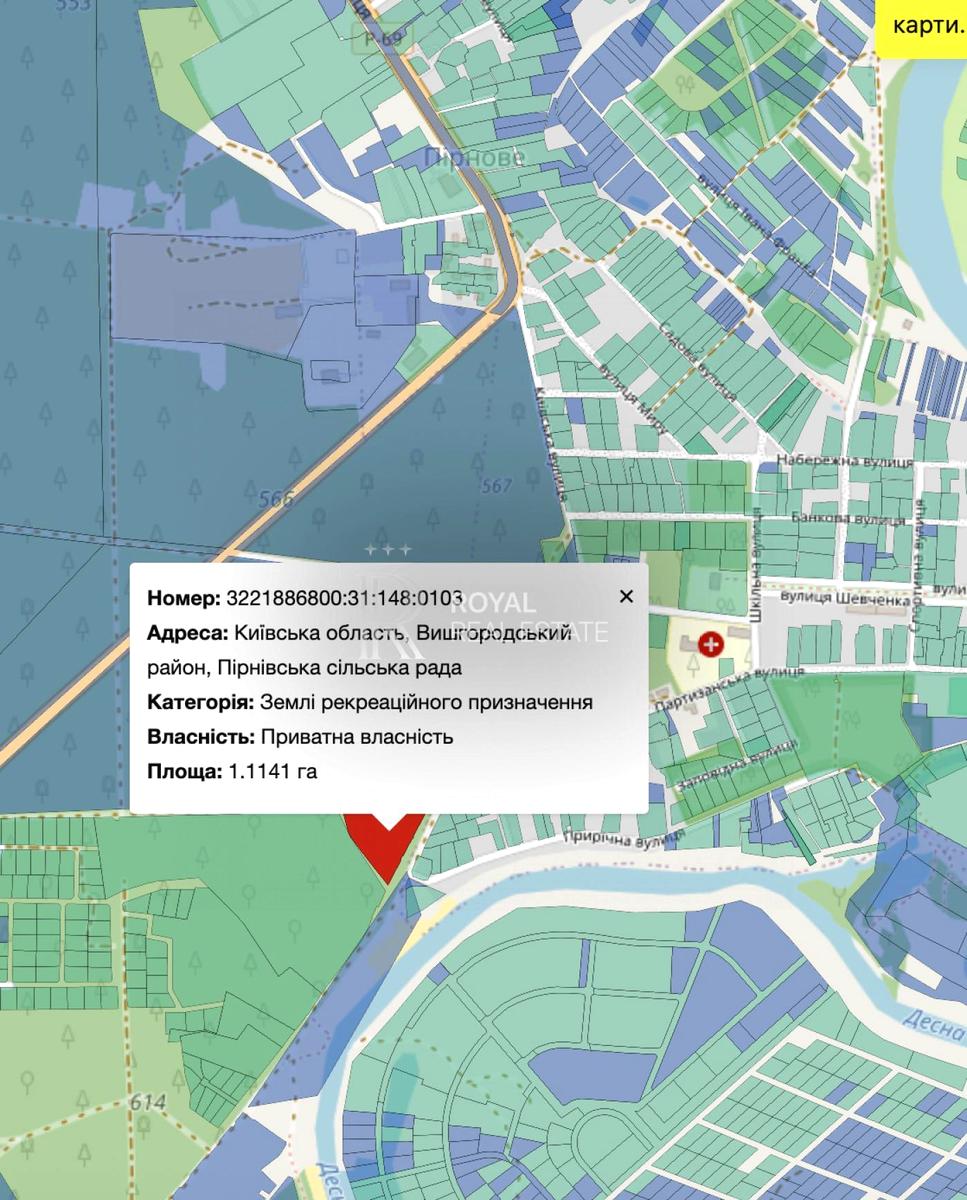Click the Прирічна вулиця street label
This screenshot has height=1200, width=967.
(x=622, y=837)
